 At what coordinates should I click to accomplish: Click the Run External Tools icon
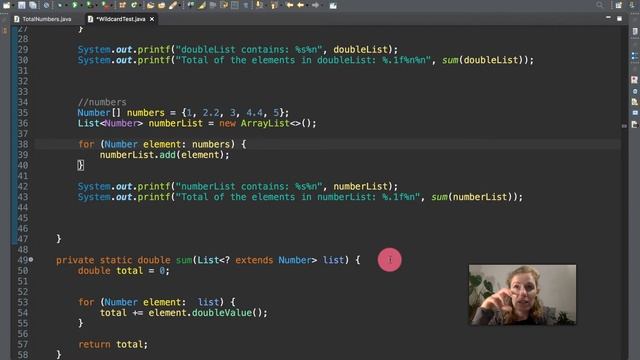click(106, 5)
